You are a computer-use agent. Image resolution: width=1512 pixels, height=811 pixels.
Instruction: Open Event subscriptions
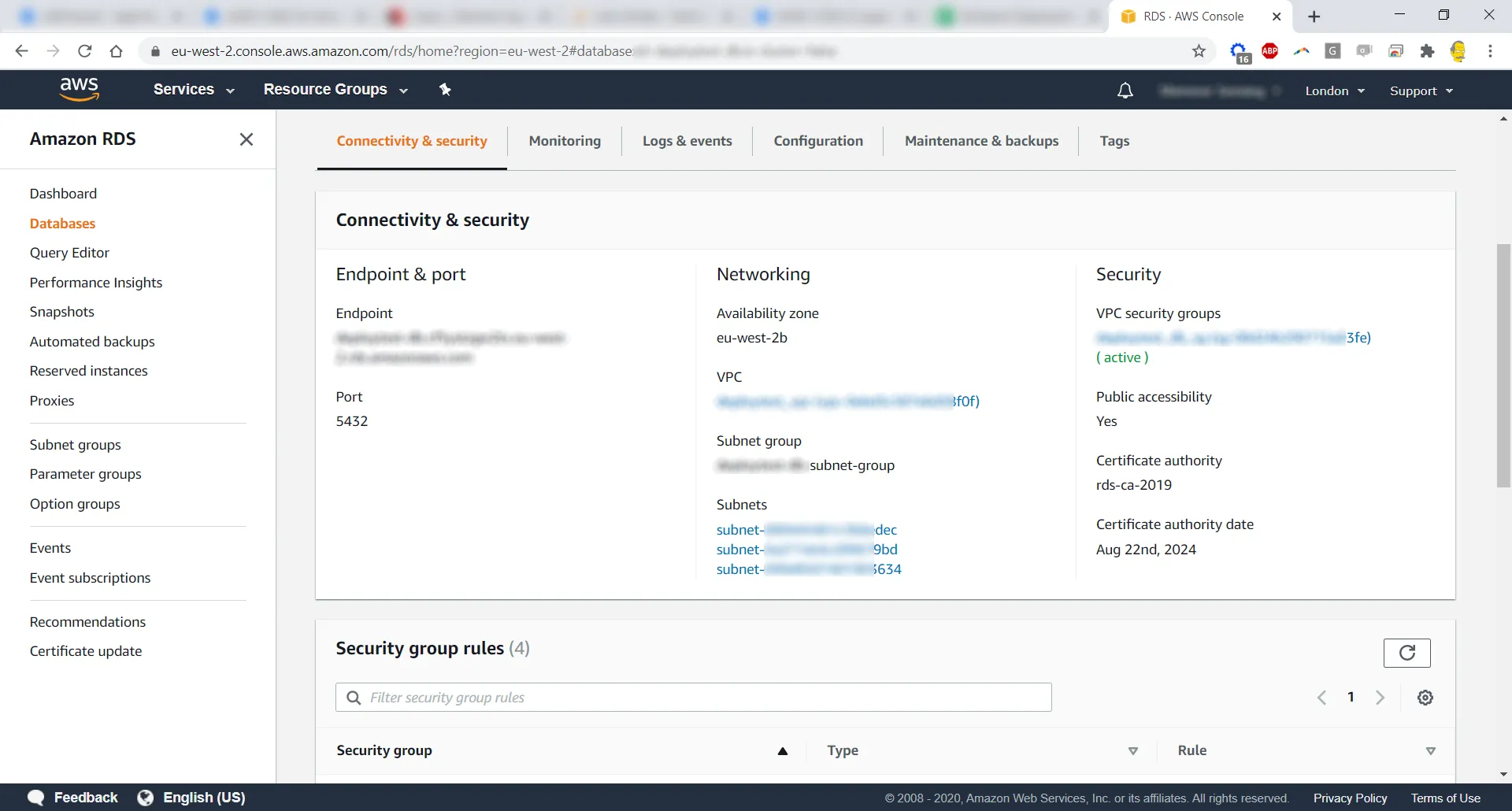coord(90,578)
